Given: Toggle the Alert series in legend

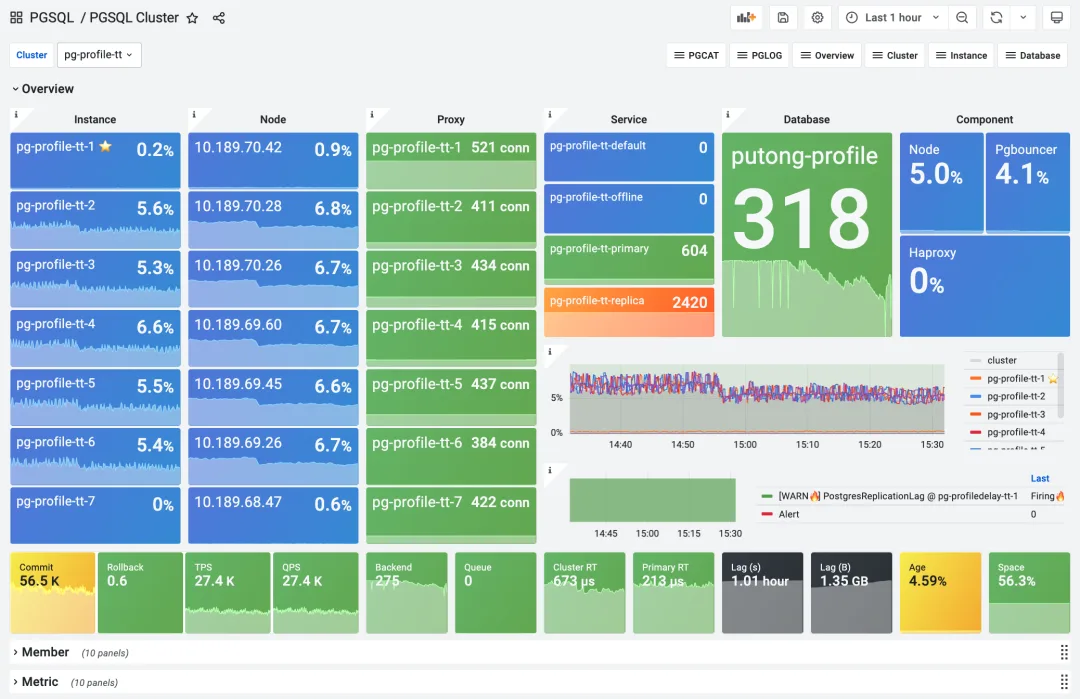Looking at the screenshot, I should (x=789, y=514).
